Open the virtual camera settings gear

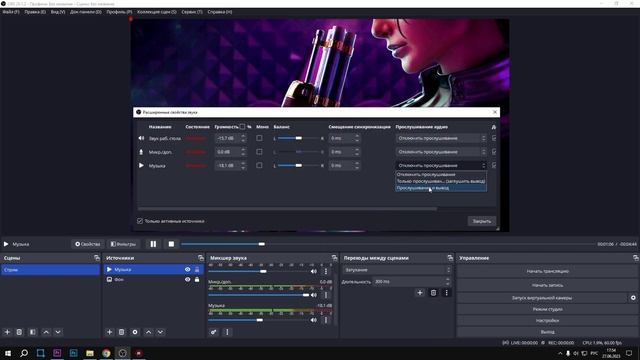coord(633,298)
